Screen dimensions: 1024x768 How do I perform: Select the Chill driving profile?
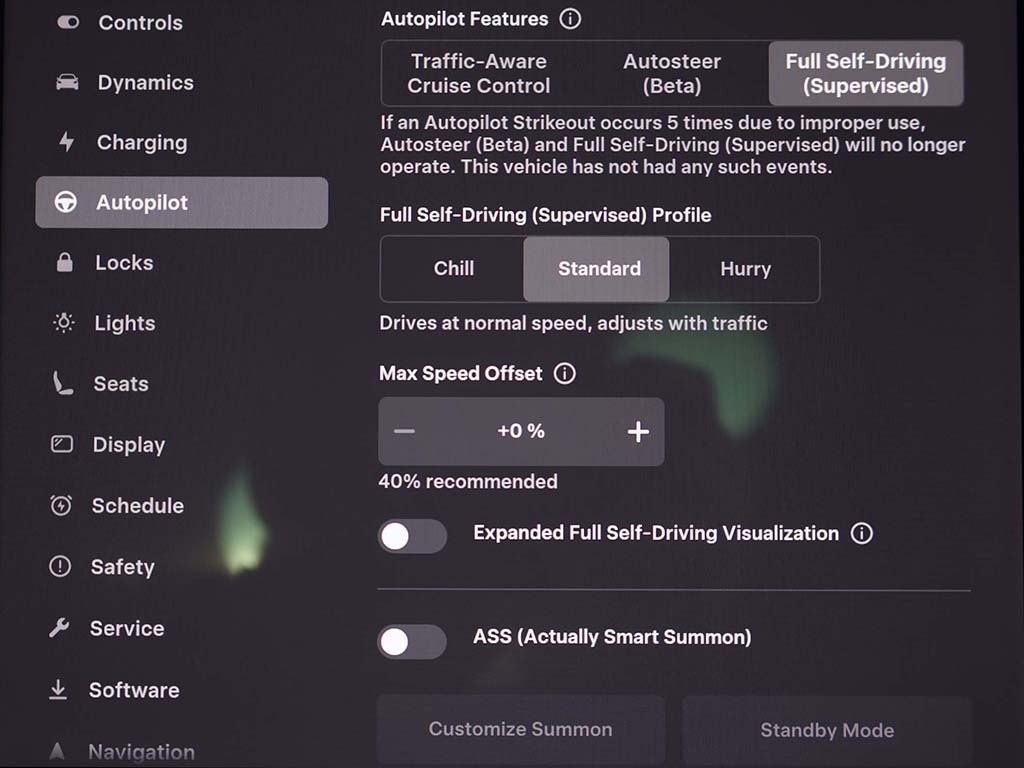tap(453, 269)
